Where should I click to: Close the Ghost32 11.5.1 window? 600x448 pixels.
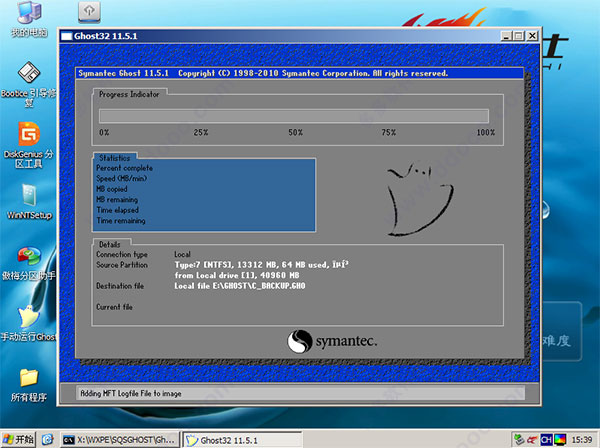[532, 36]
